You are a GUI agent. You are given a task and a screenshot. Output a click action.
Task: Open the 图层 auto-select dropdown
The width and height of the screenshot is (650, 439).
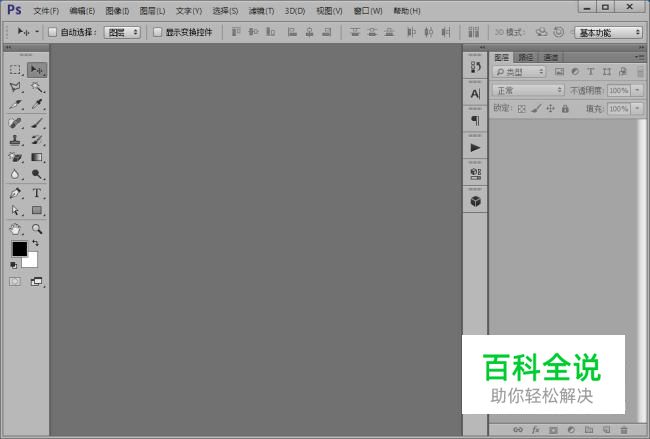pyautogui.click(x=122, y=32)
